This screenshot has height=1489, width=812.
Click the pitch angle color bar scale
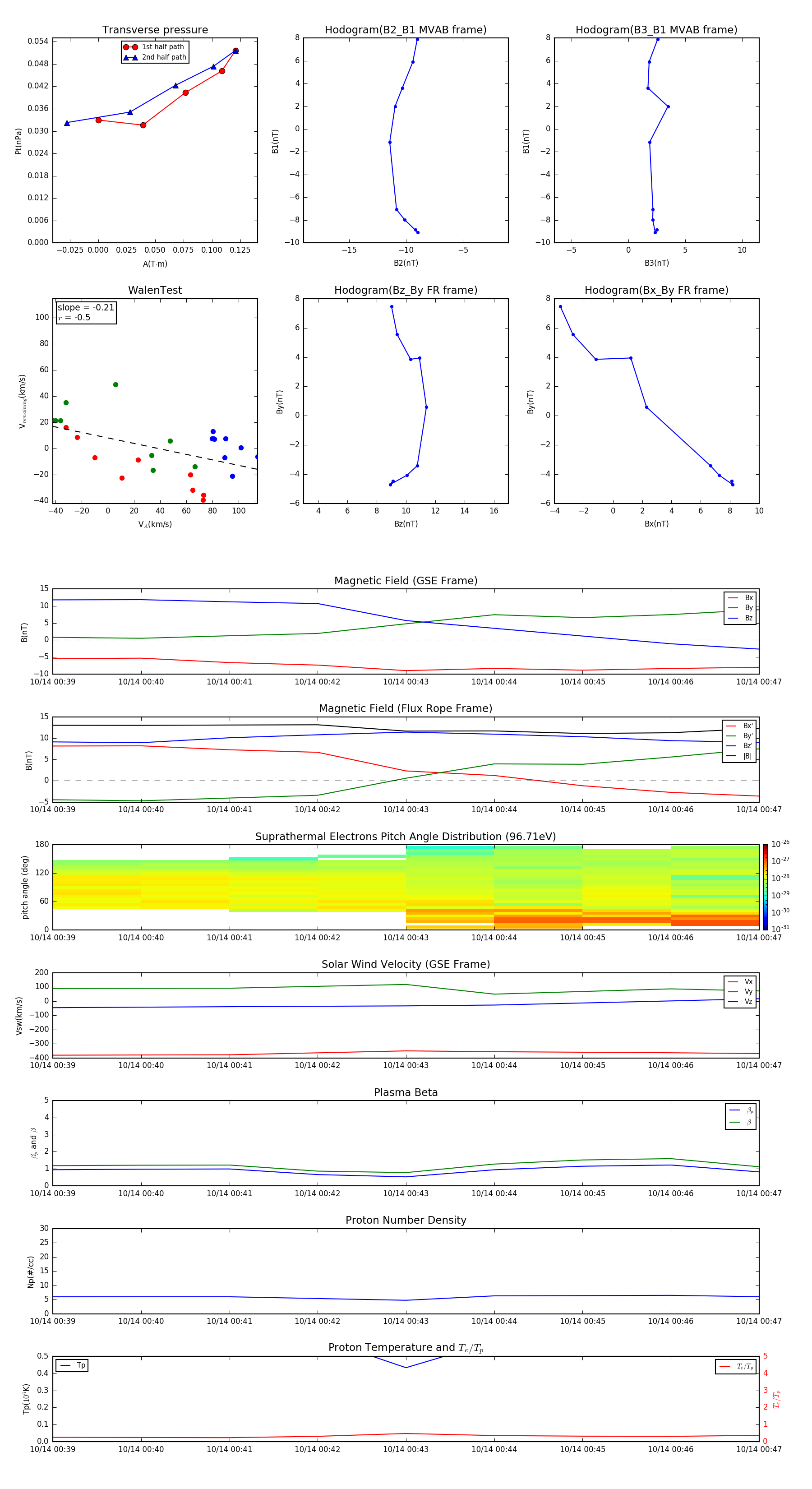(x=765, y=887)
